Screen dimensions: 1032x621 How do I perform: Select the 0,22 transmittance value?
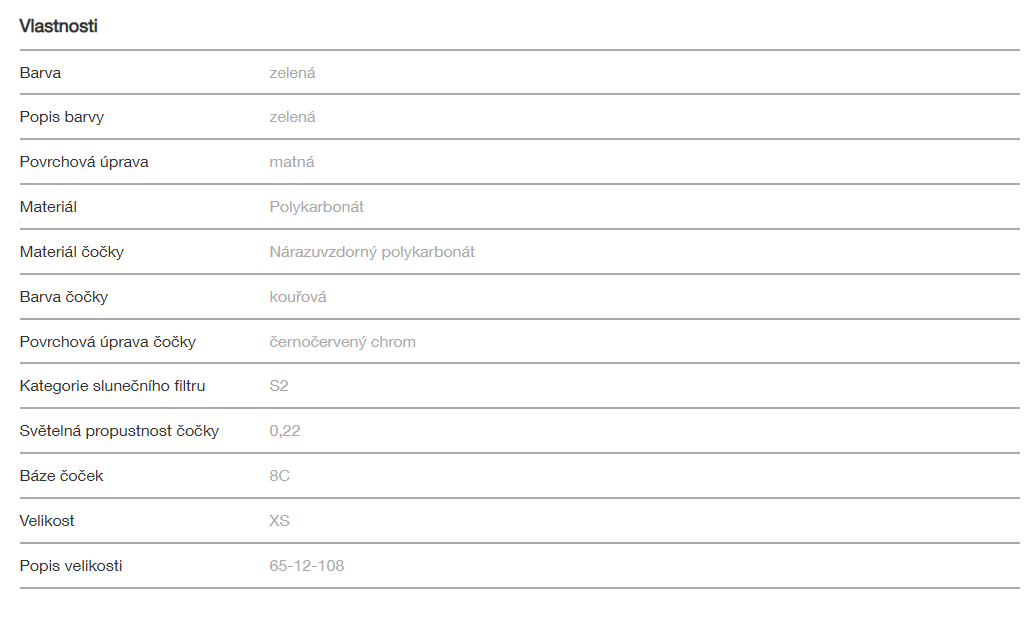285,431
